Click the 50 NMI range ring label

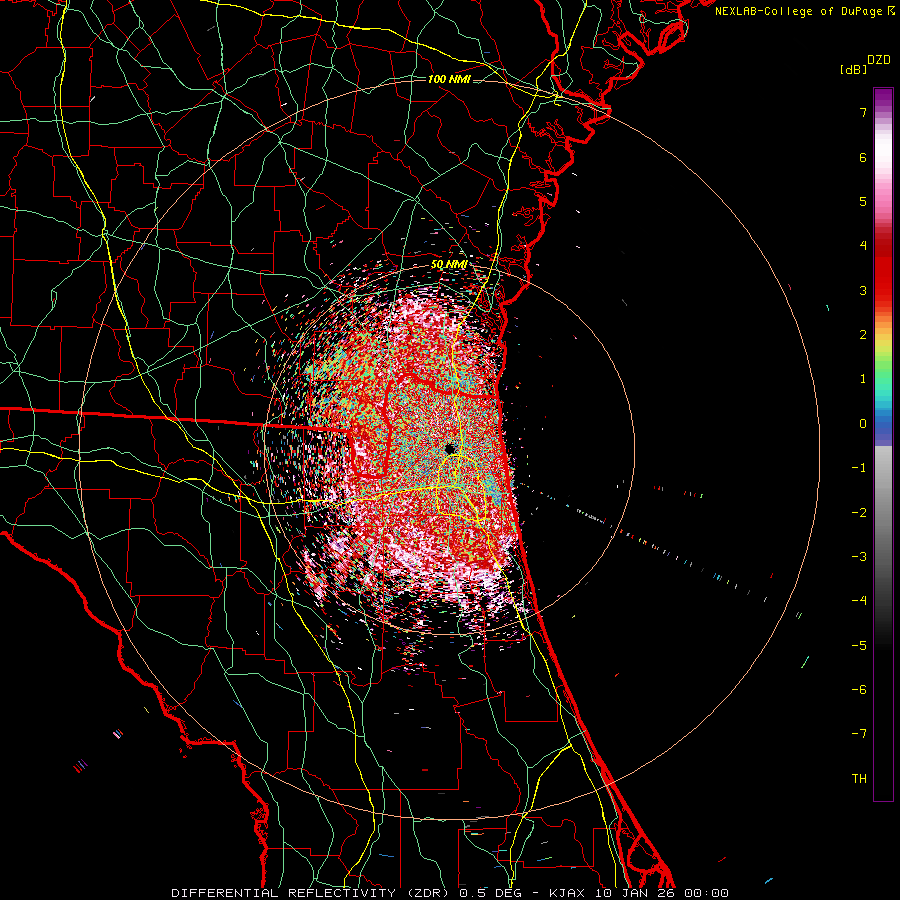click(448, 265)
